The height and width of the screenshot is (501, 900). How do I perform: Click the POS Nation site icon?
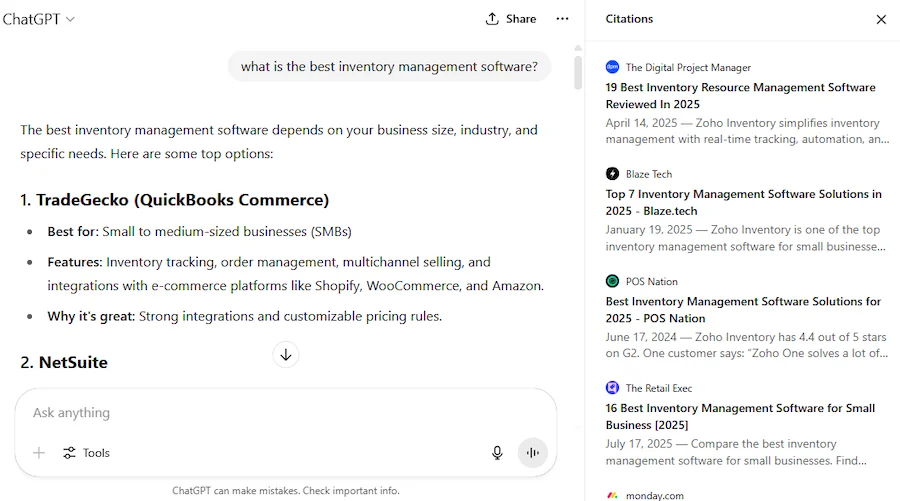click(x=612, y=281)
